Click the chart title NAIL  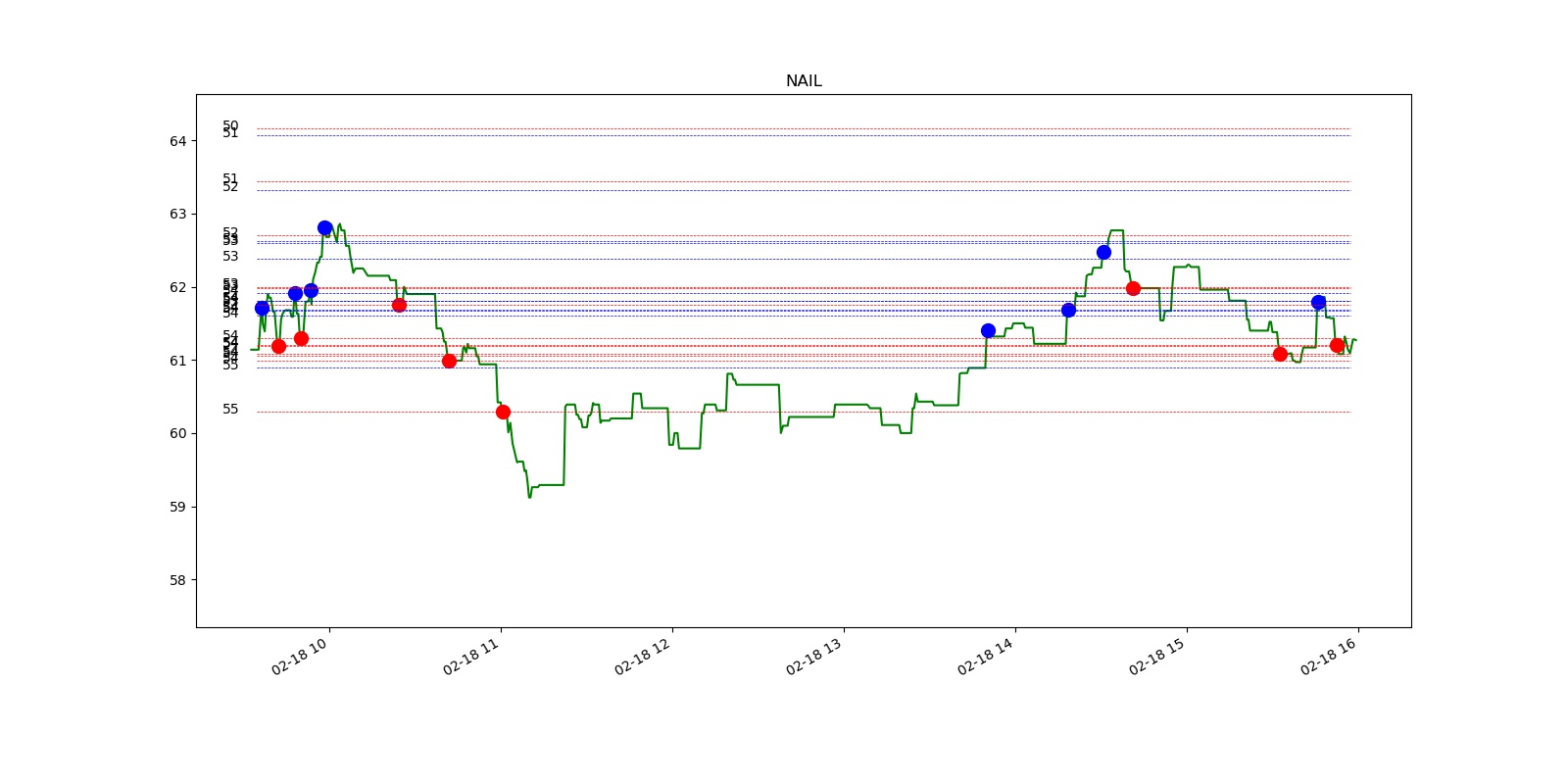(804, 81)
